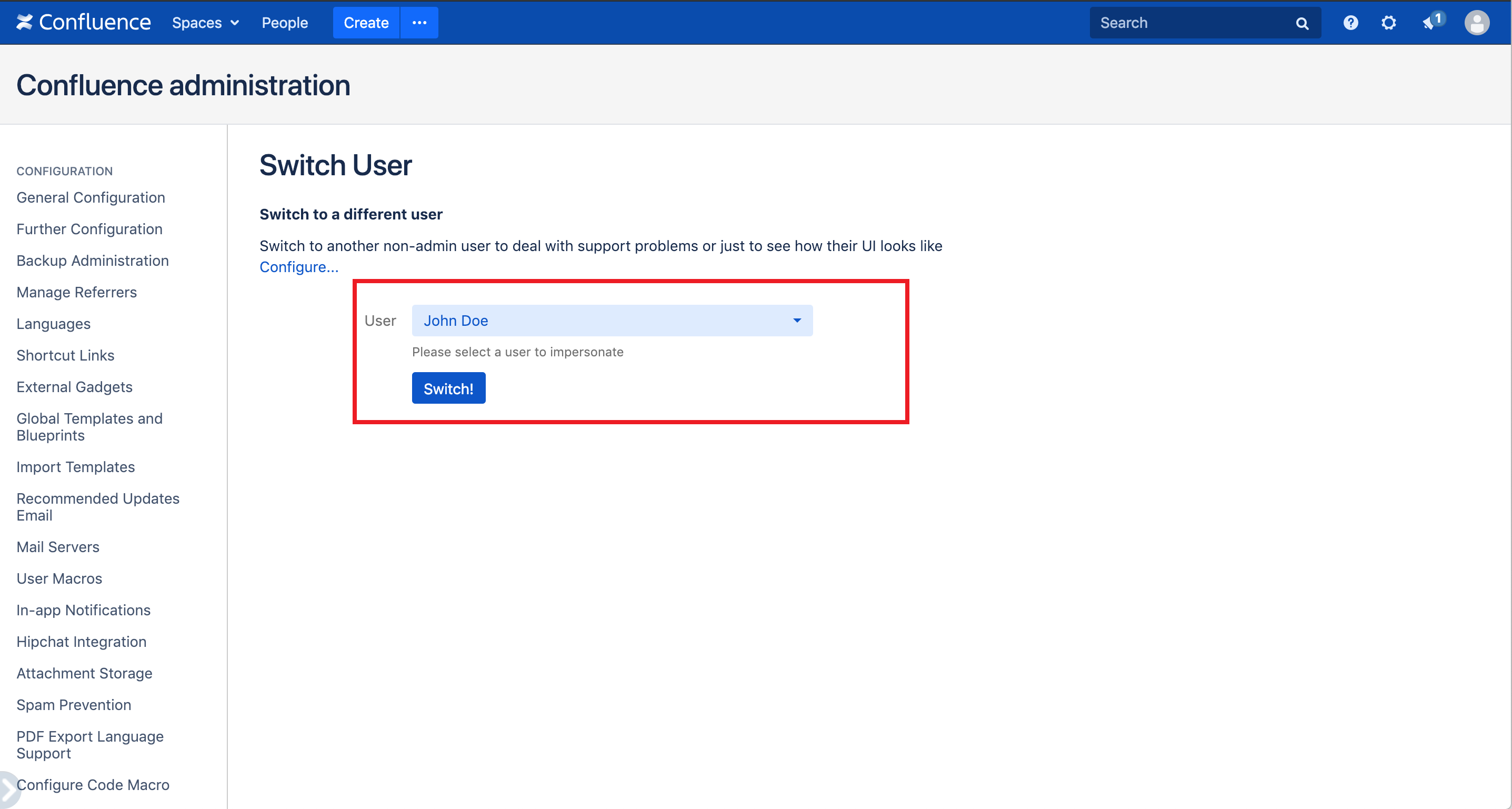Open User Macros
Viewport: 1512px width, 809px height.
59,578
